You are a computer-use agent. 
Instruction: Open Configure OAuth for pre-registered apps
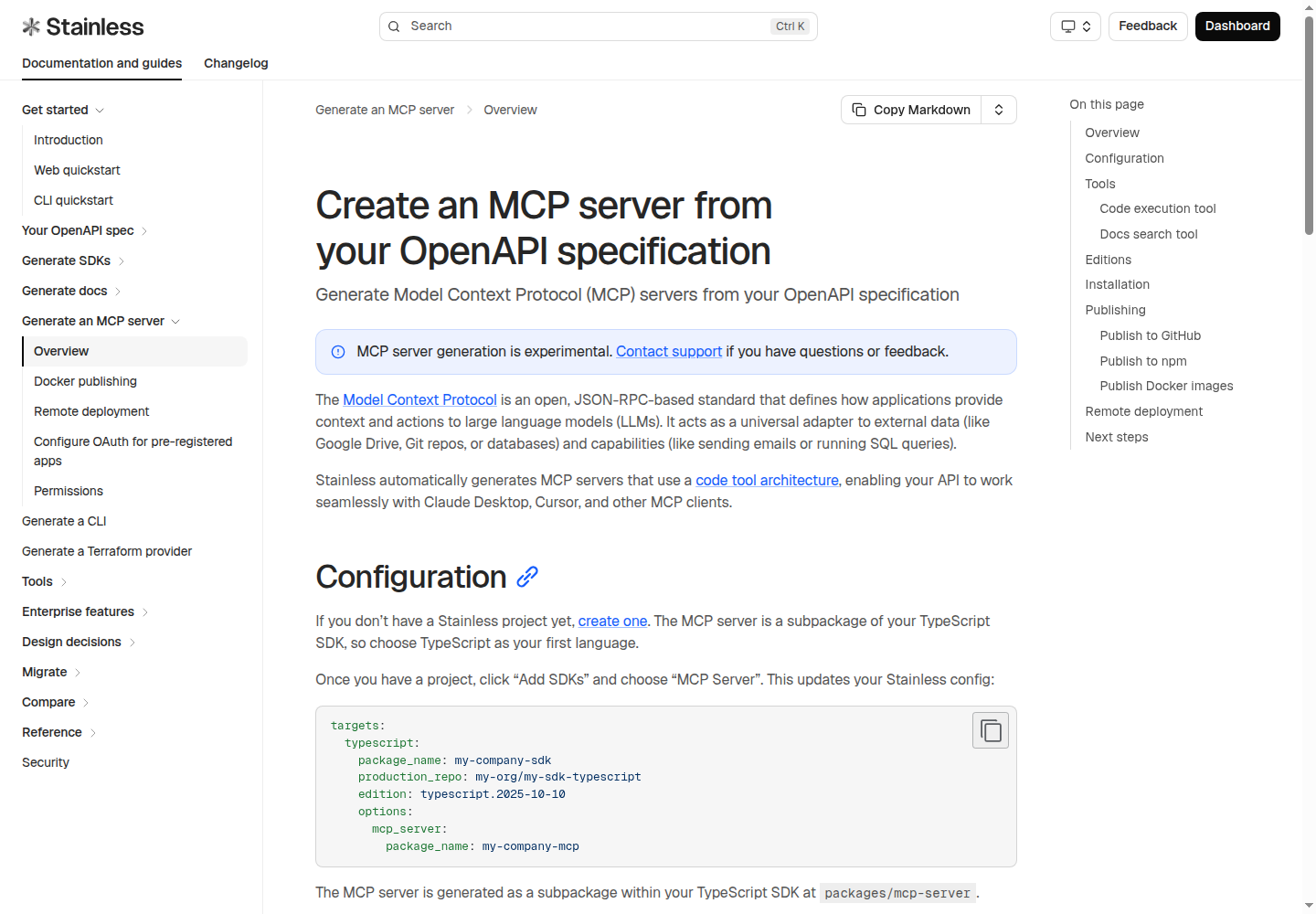[133, 452]
